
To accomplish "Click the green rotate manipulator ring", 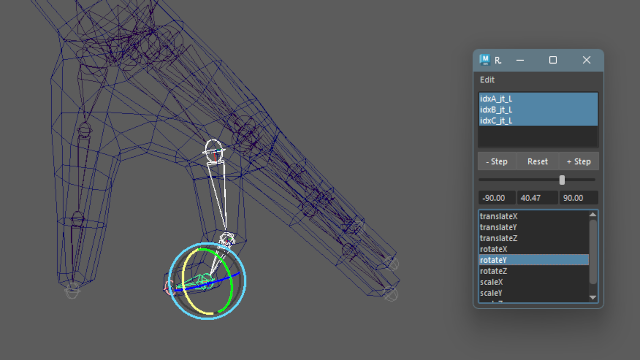I will (x=231, y=286).
